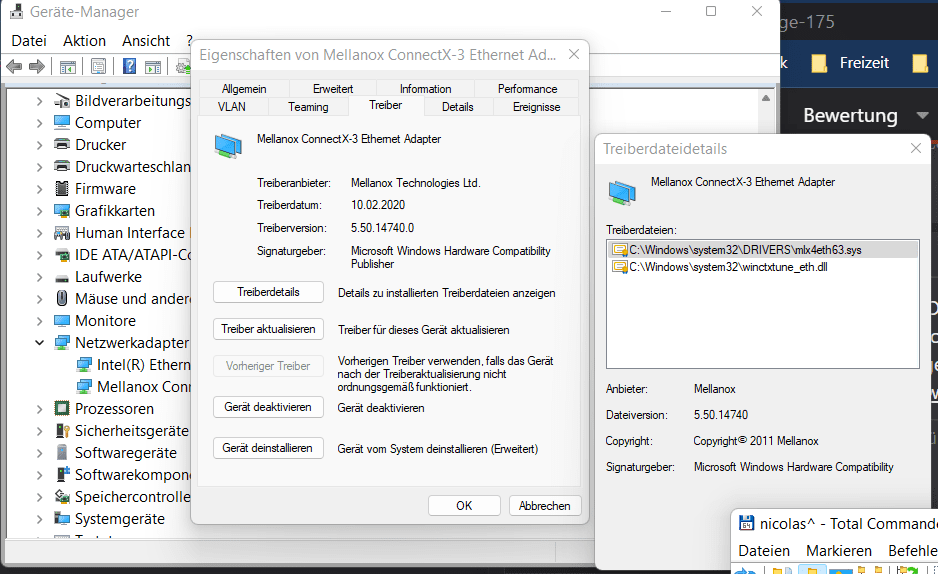Click the Speichercontroller icon
Screen dimensions: 938x574
click(62, 496)
